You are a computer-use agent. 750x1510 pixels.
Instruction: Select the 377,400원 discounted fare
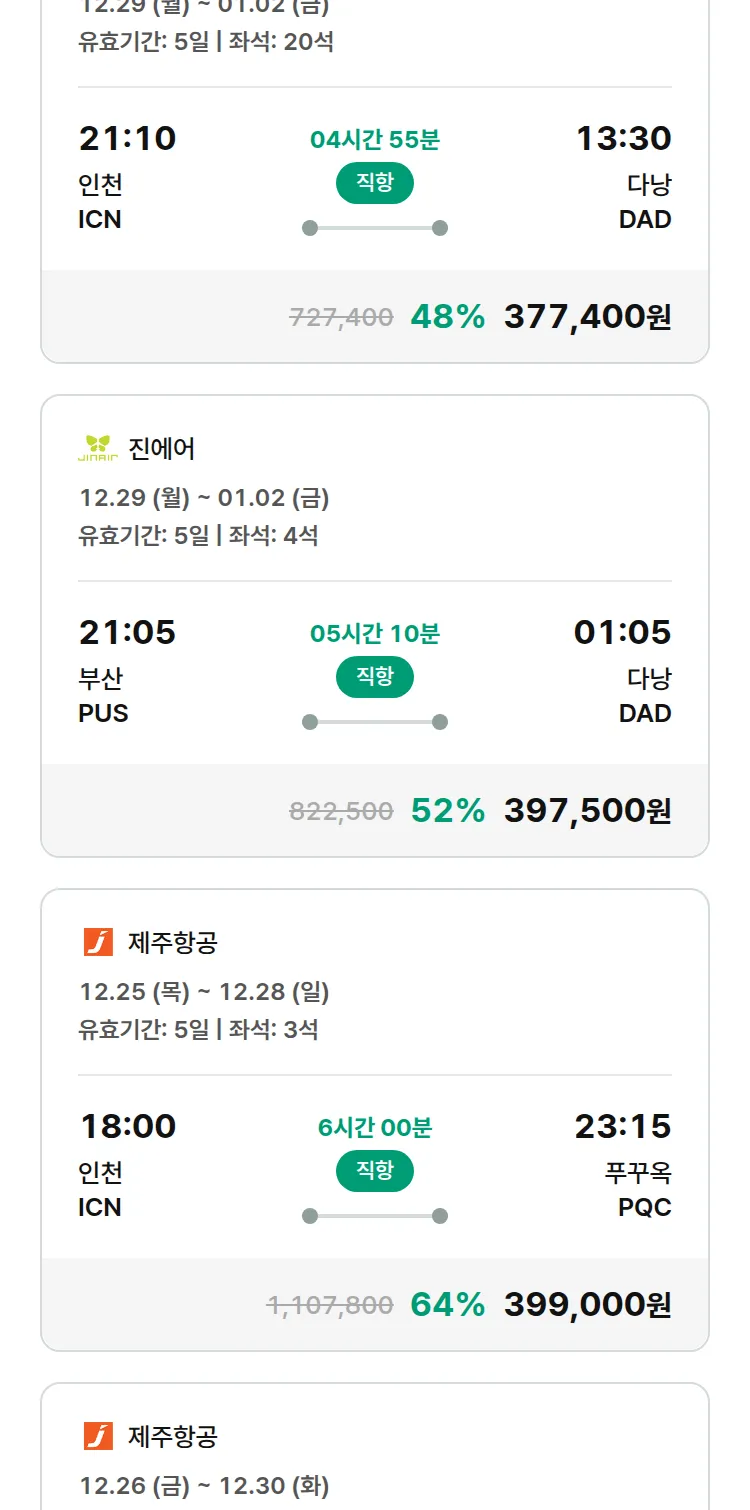587,317
